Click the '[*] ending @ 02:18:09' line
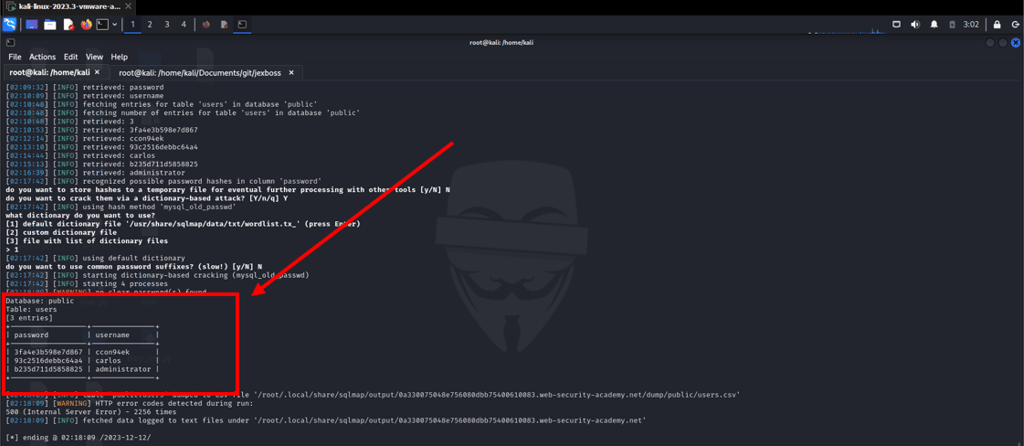This screenshot has height=446, width=1024. 78,438
